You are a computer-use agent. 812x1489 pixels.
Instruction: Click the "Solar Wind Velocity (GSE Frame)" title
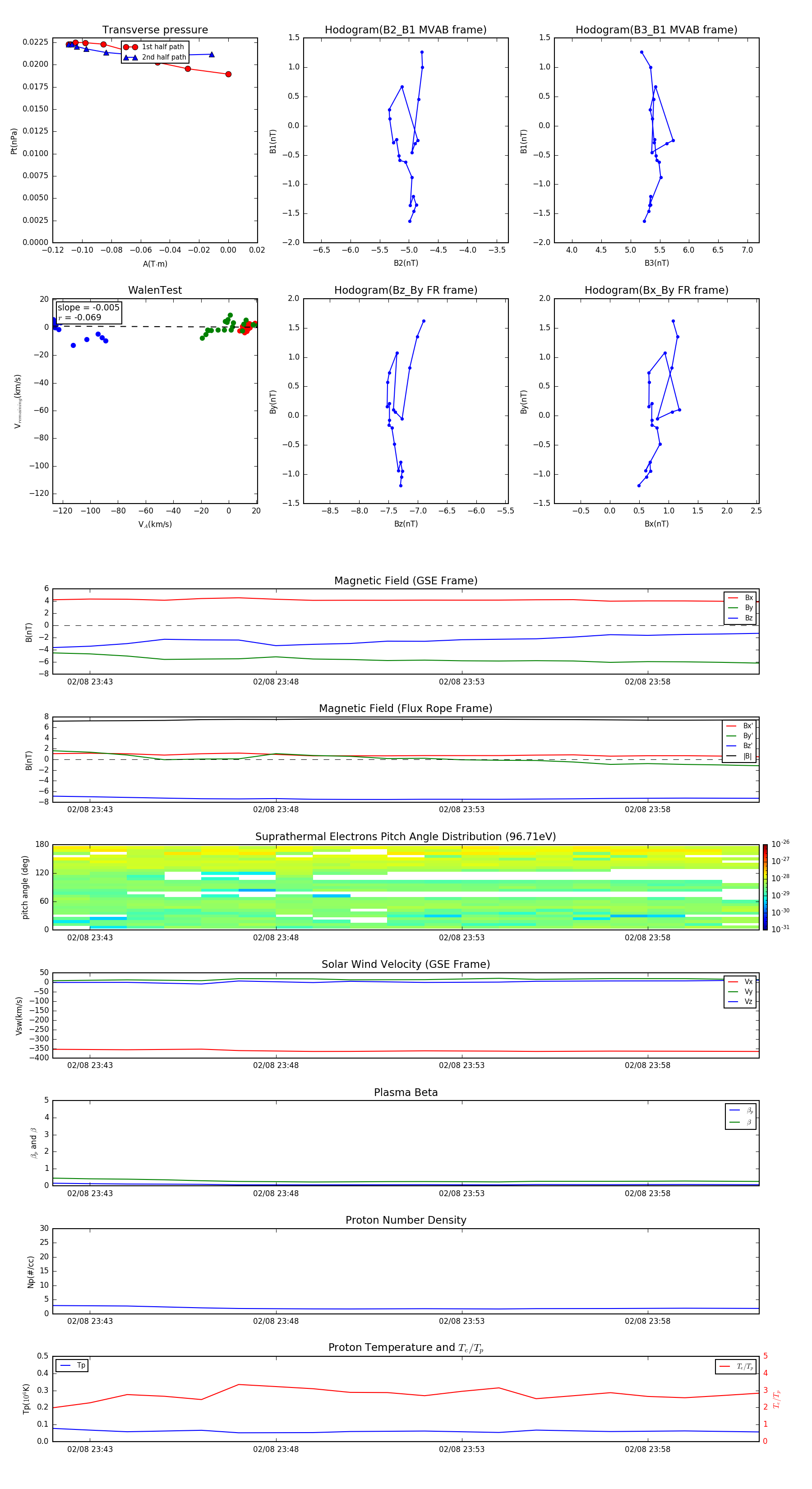click(406, 965)
